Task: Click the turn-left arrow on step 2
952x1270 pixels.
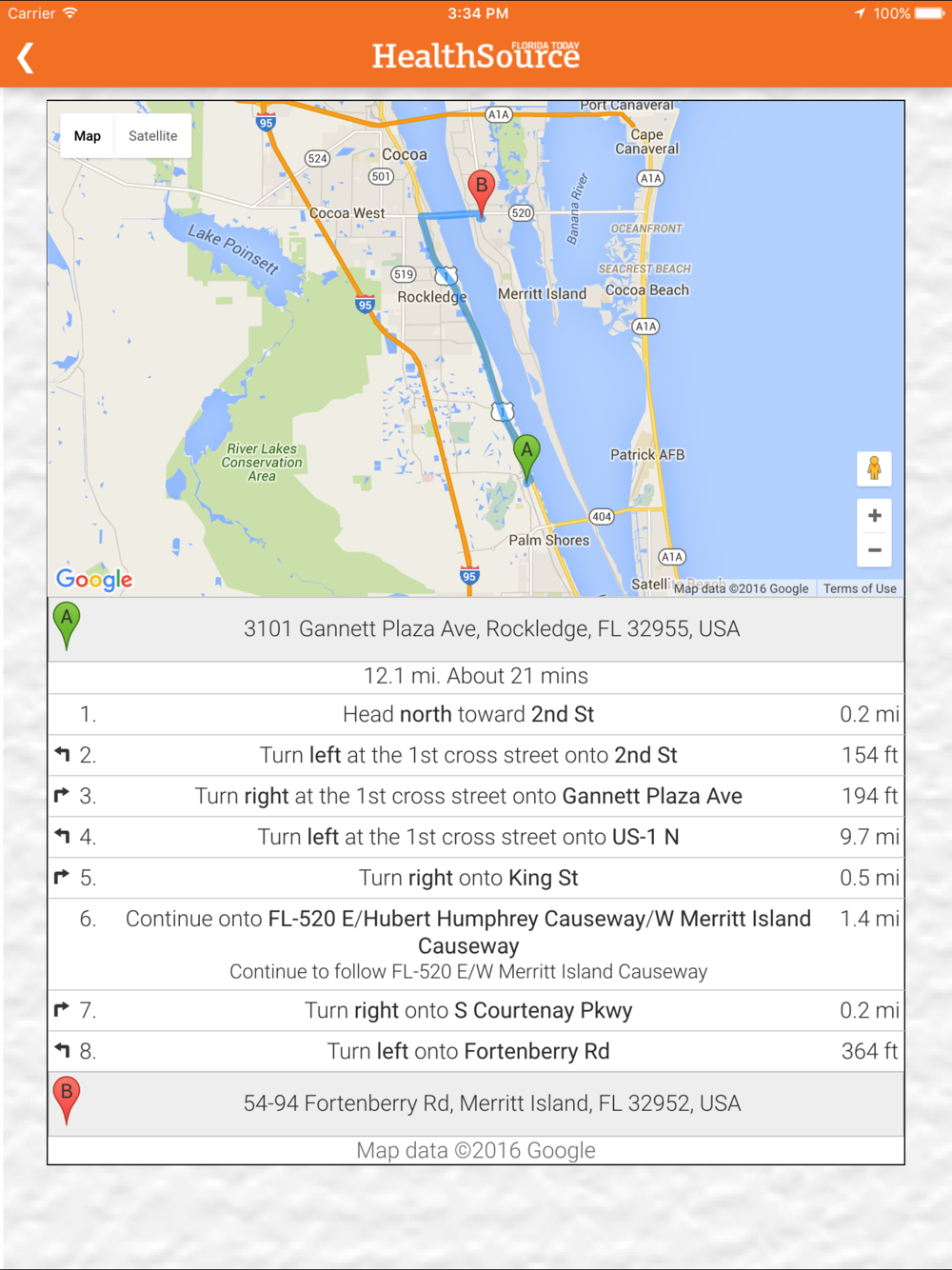Action: [x=63, y=754]
